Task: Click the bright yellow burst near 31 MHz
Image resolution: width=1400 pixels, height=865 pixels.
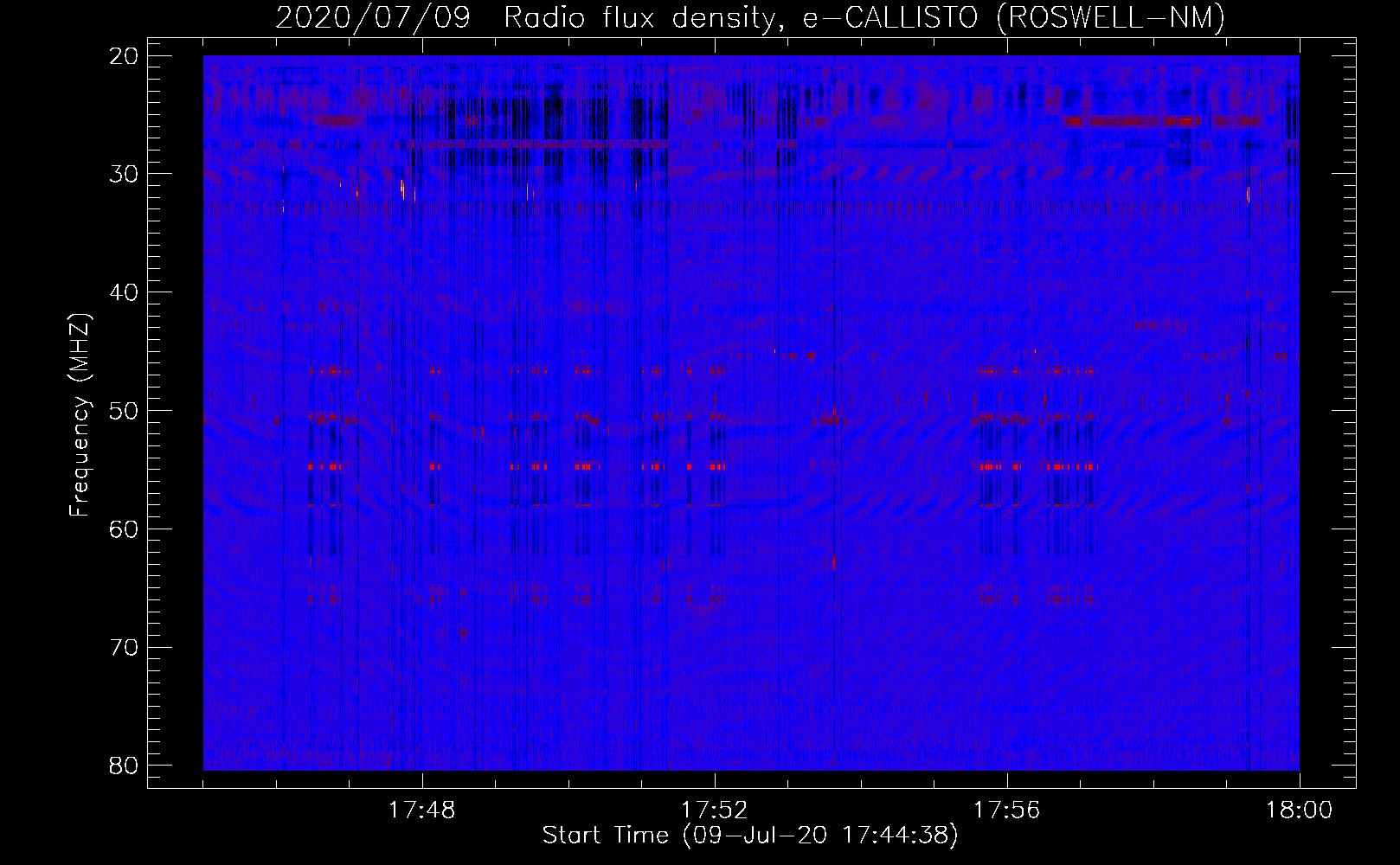Action: (x=403, y=189)
